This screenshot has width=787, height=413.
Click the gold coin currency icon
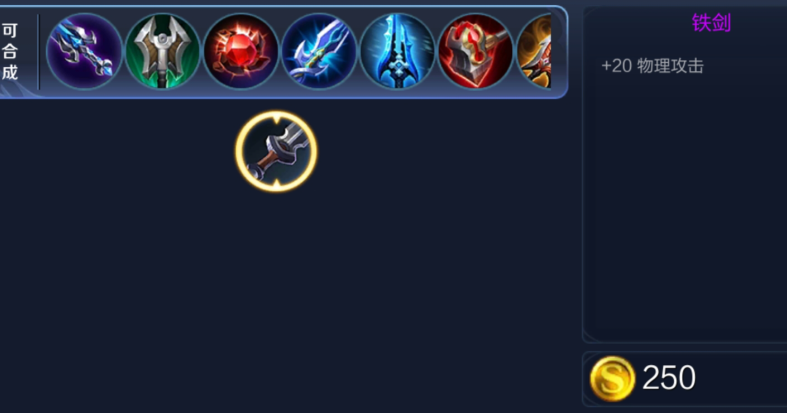pyautogui.click(x=612, y=379)
